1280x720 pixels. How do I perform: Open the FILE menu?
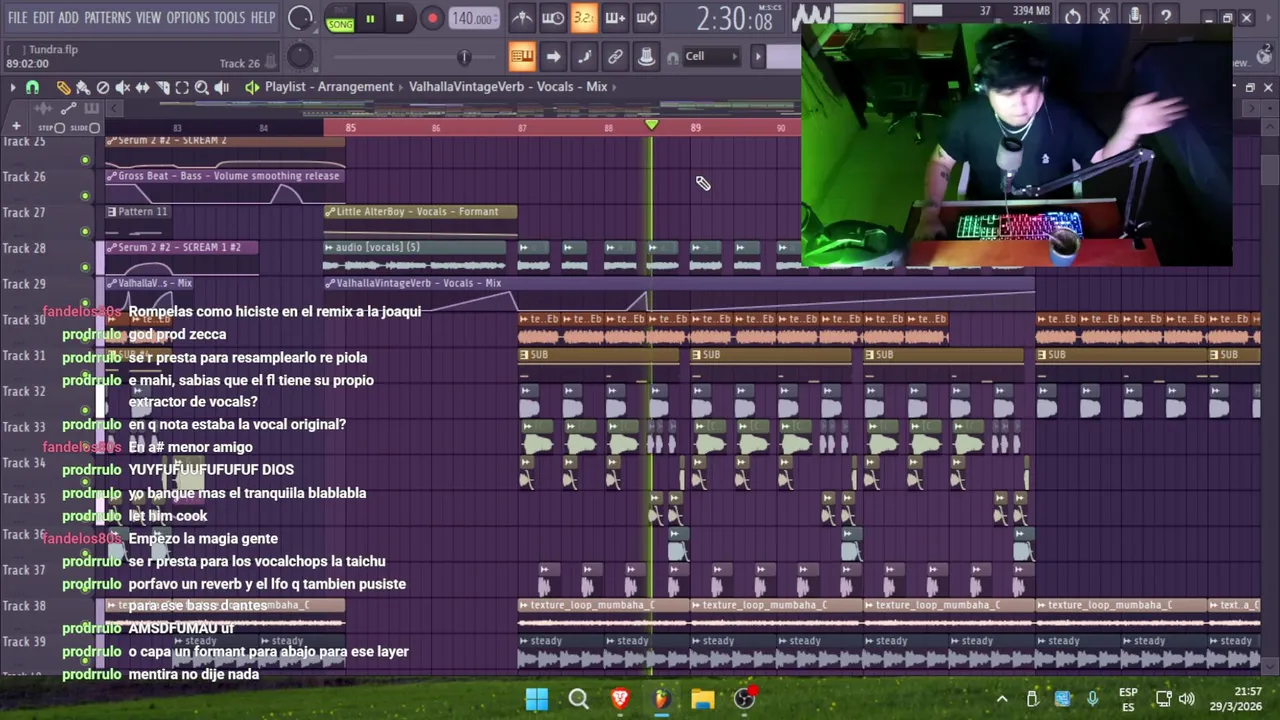tap(17, 18)
